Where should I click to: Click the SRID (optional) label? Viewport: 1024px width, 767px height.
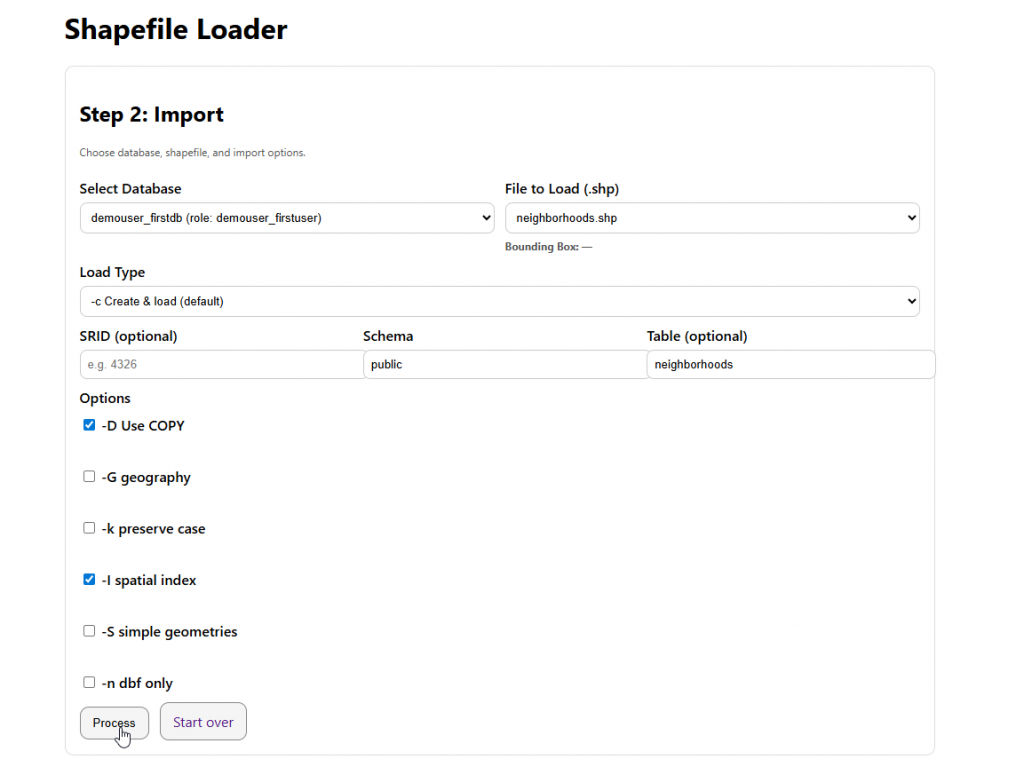[129, 336]
